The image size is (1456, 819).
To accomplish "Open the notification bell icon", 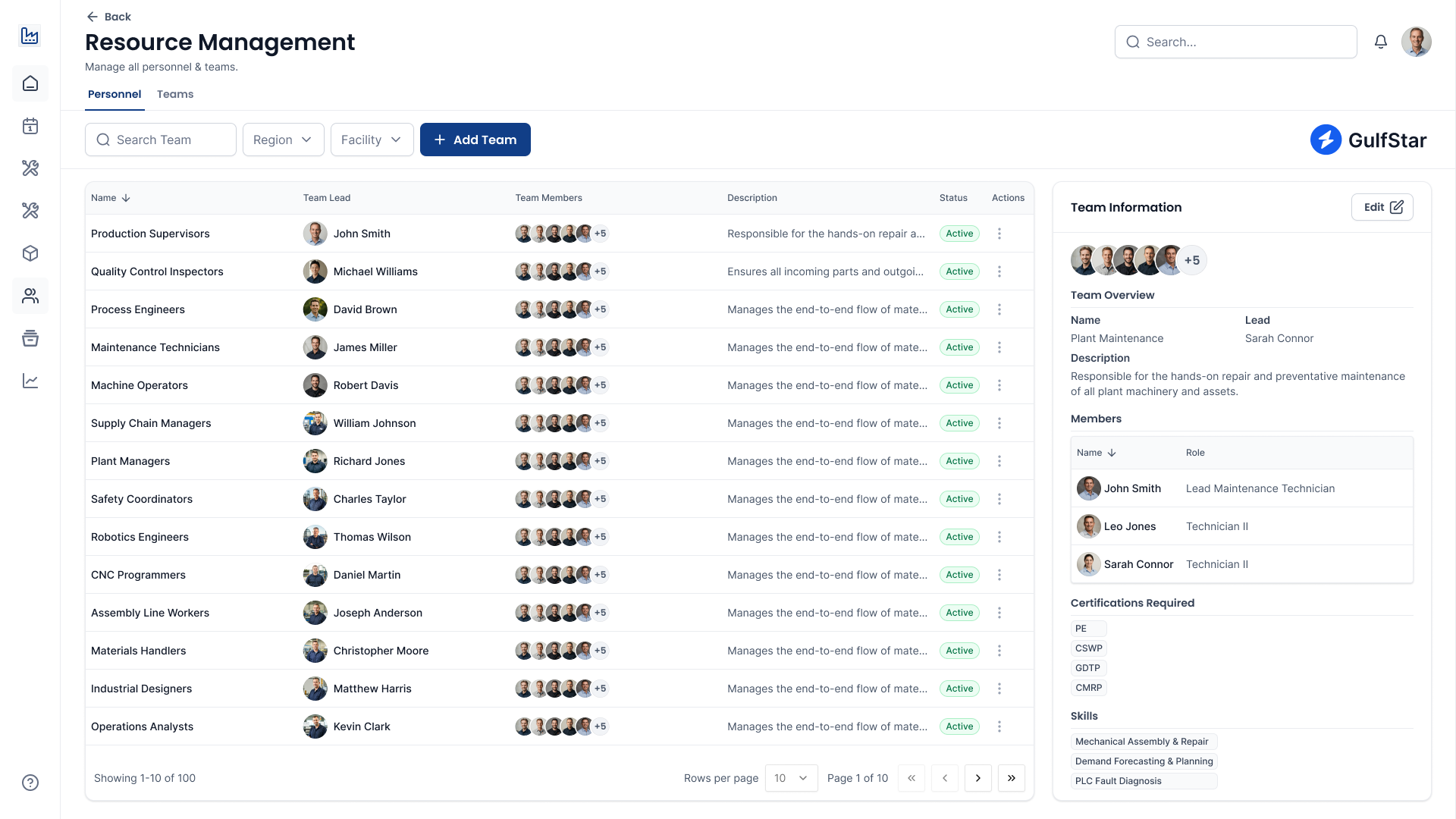I will pos(1380,42).
